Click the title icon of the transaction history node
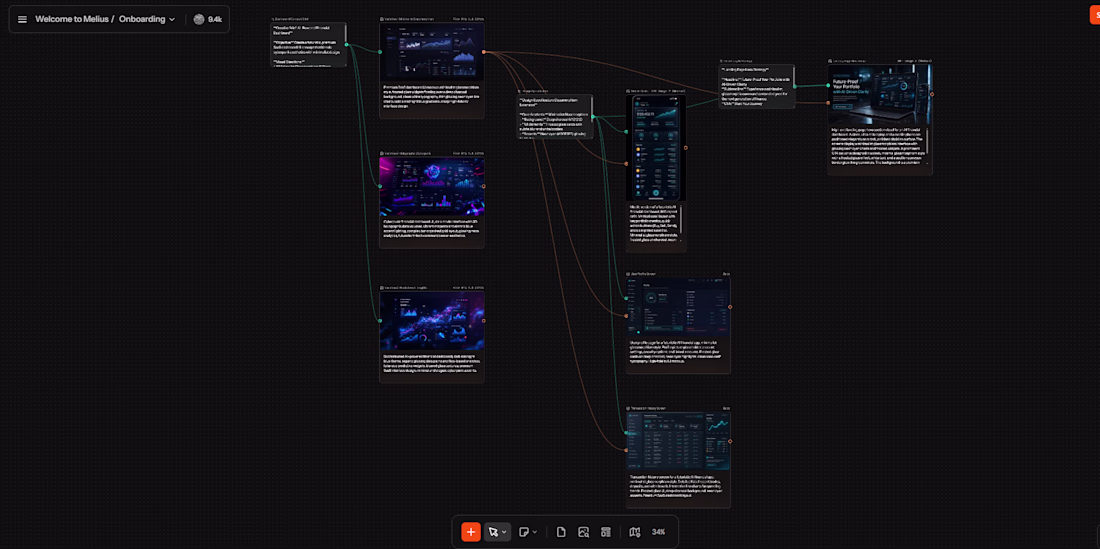 click(629, 408)
